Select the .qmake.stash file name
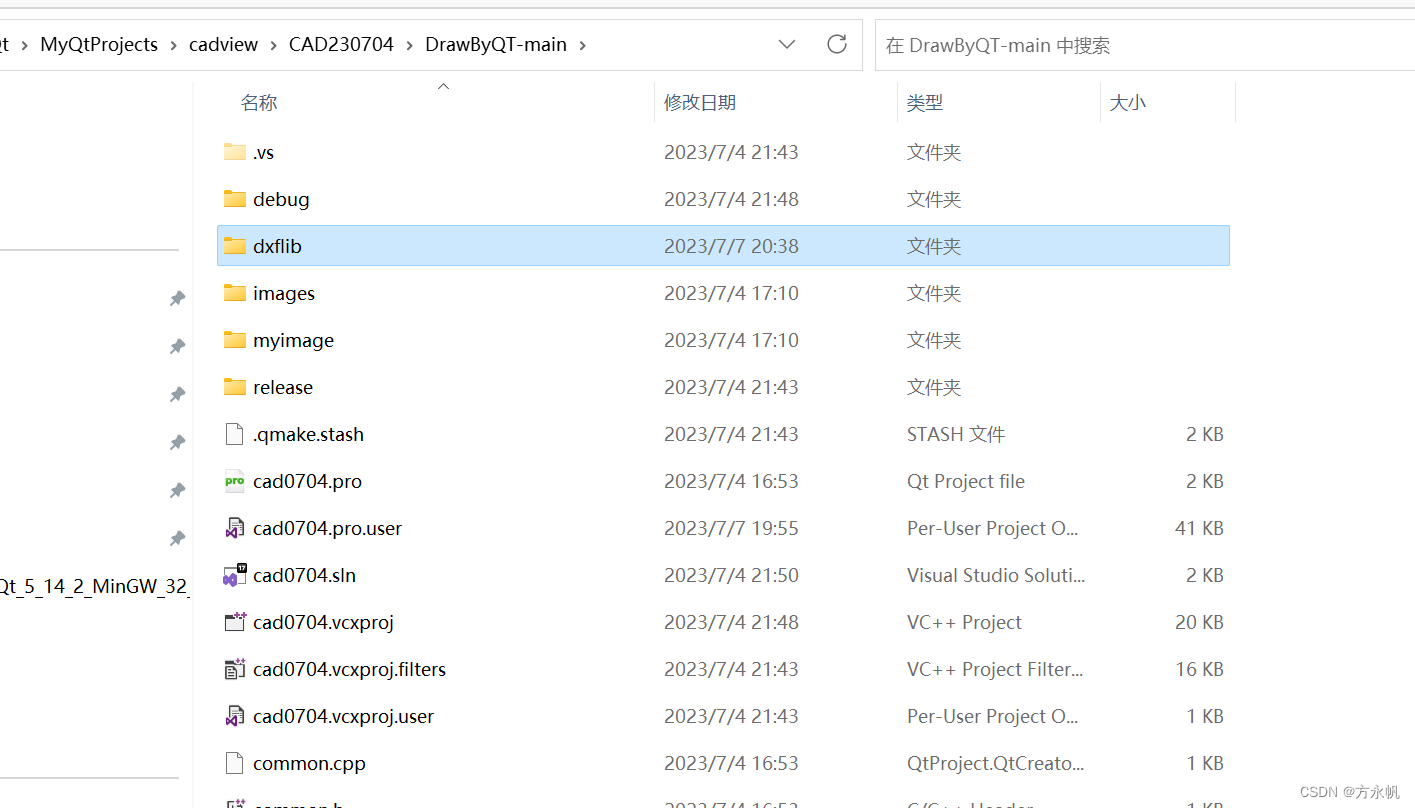This screenshot has height=808, width=1415. coord(308,434)
